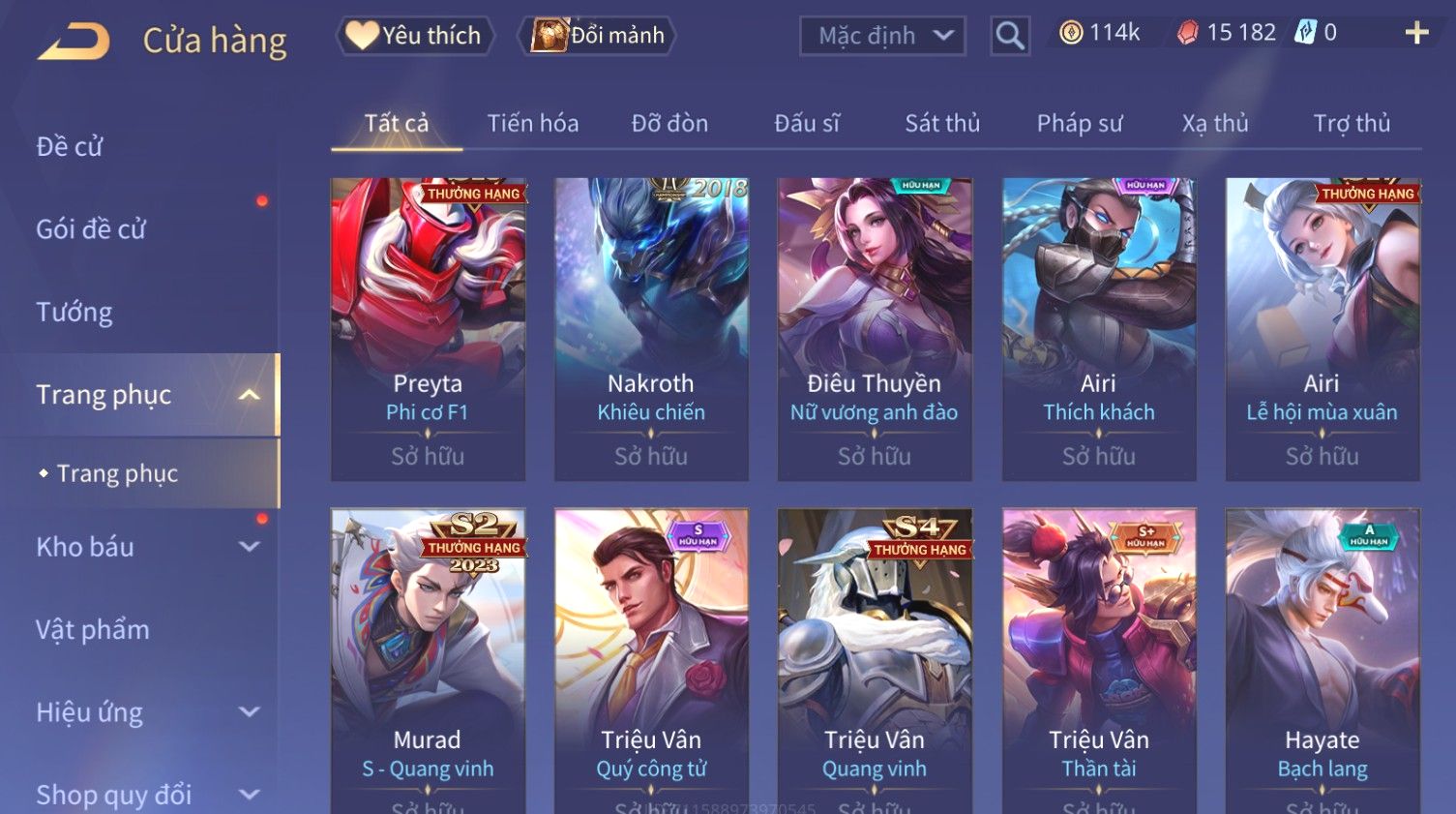This screenshot has width=1456, height=814.
Task: Select the Nakroth Khiêu chiến skin card
Action: tap(651, 329)
